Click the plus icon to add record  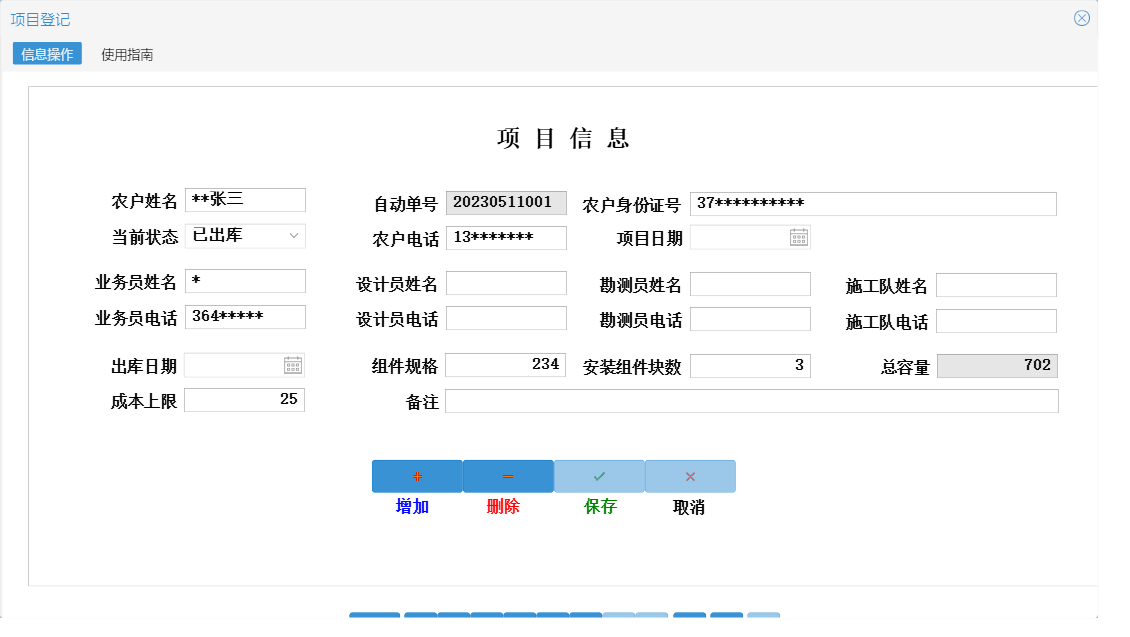(416, 475)
